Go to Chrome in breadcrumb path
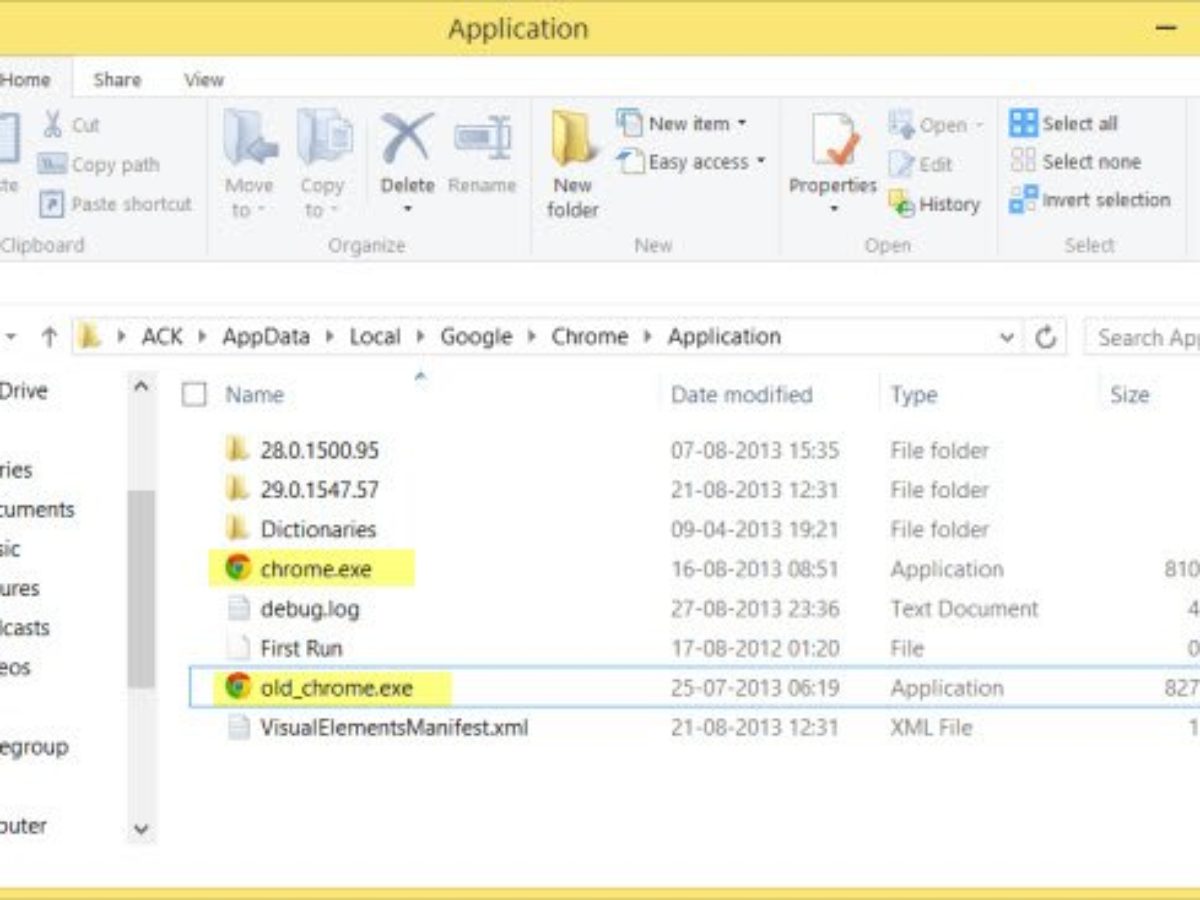The width and height of the screenshot is (1200, 900). pyautogui.click(x=590, y=337)
